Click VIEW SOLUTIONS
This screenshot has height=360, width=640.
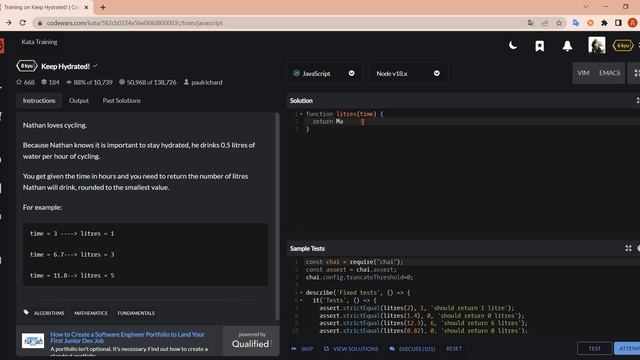tap(351, 349)
